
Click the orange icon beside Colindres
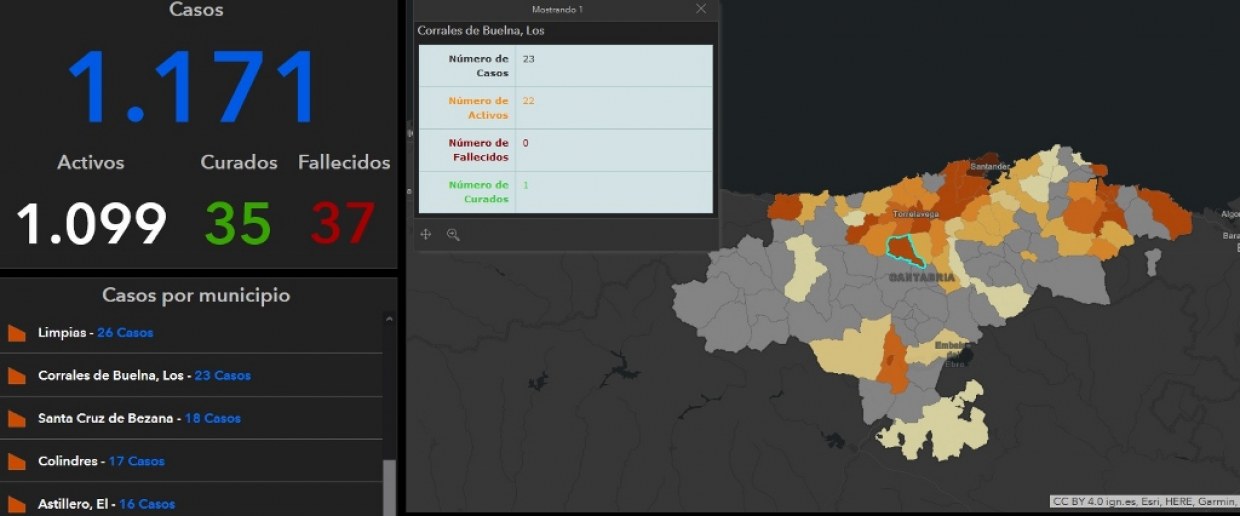tap(17, 462)
